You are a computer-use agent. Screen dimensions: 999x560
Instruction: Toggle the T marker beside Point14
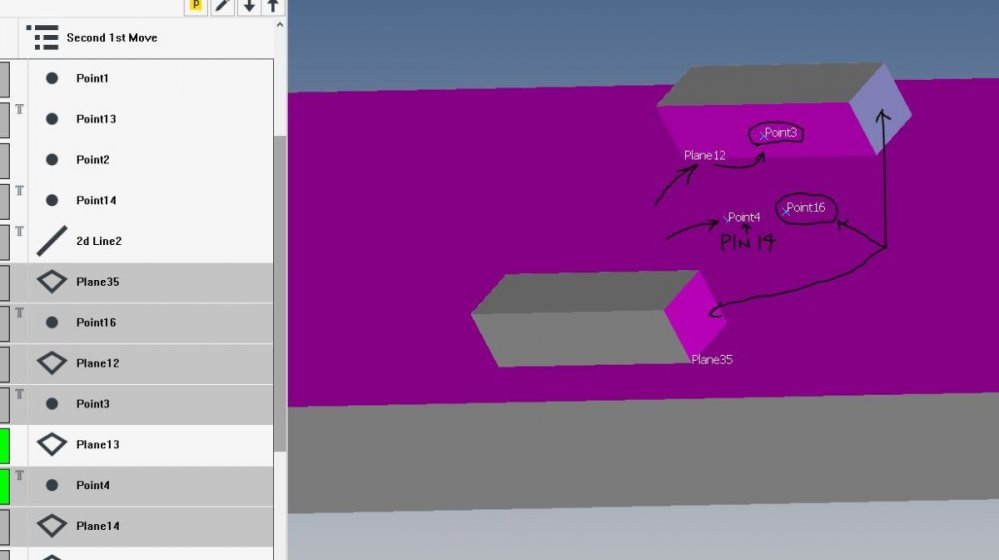19,190
